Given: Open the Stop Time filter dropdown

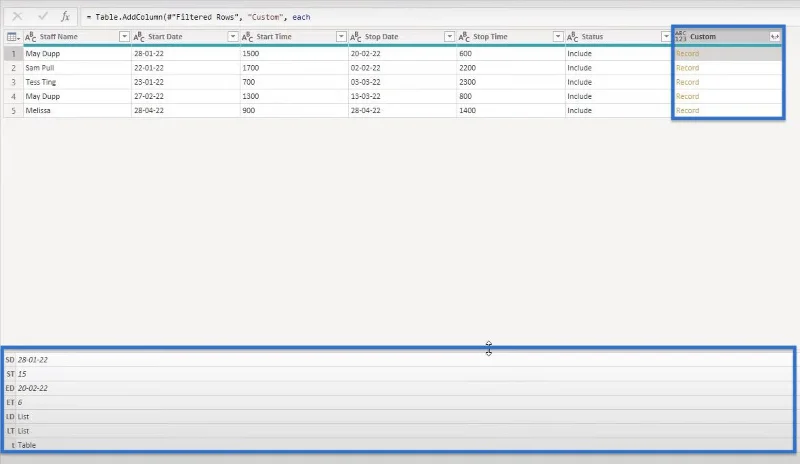Looking at the screenshot, I should click(558, 36).
